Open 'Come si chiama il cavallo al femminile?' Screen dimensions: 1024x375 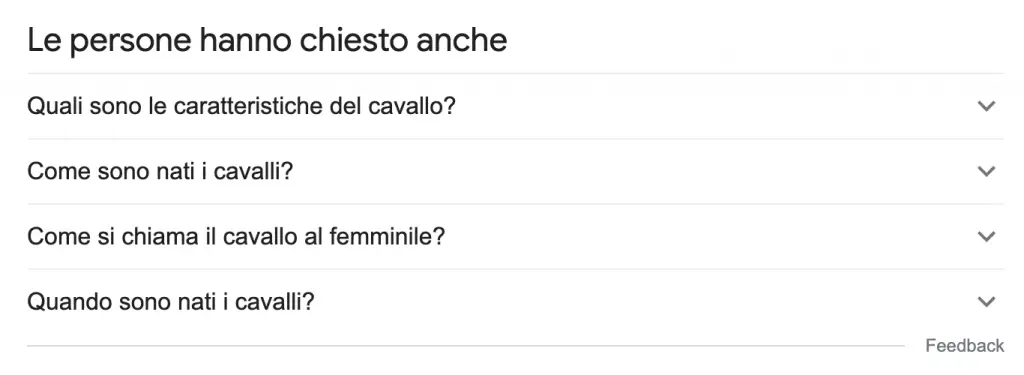click(x=515, y=236)
